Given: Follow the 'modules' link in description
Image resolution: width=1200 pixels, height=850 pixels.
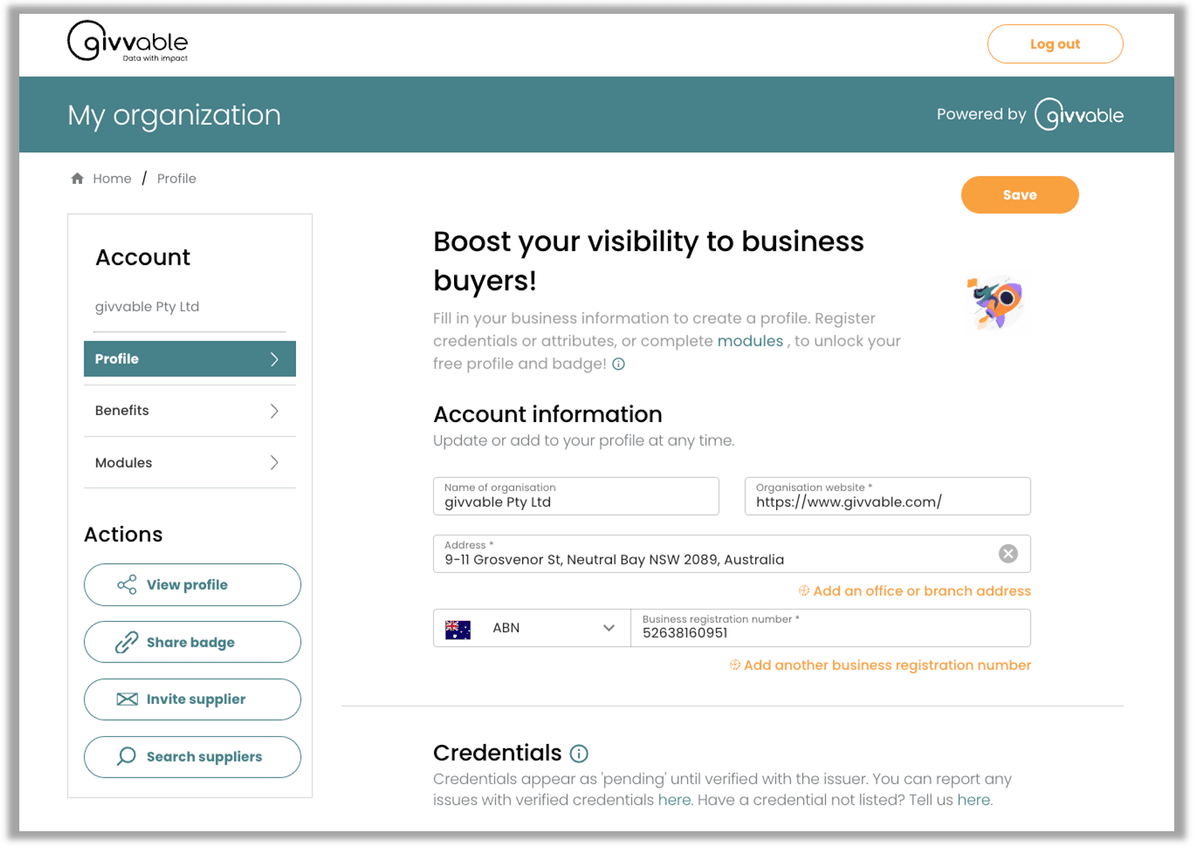Looking at the screenshot, I should coord(750,341).
